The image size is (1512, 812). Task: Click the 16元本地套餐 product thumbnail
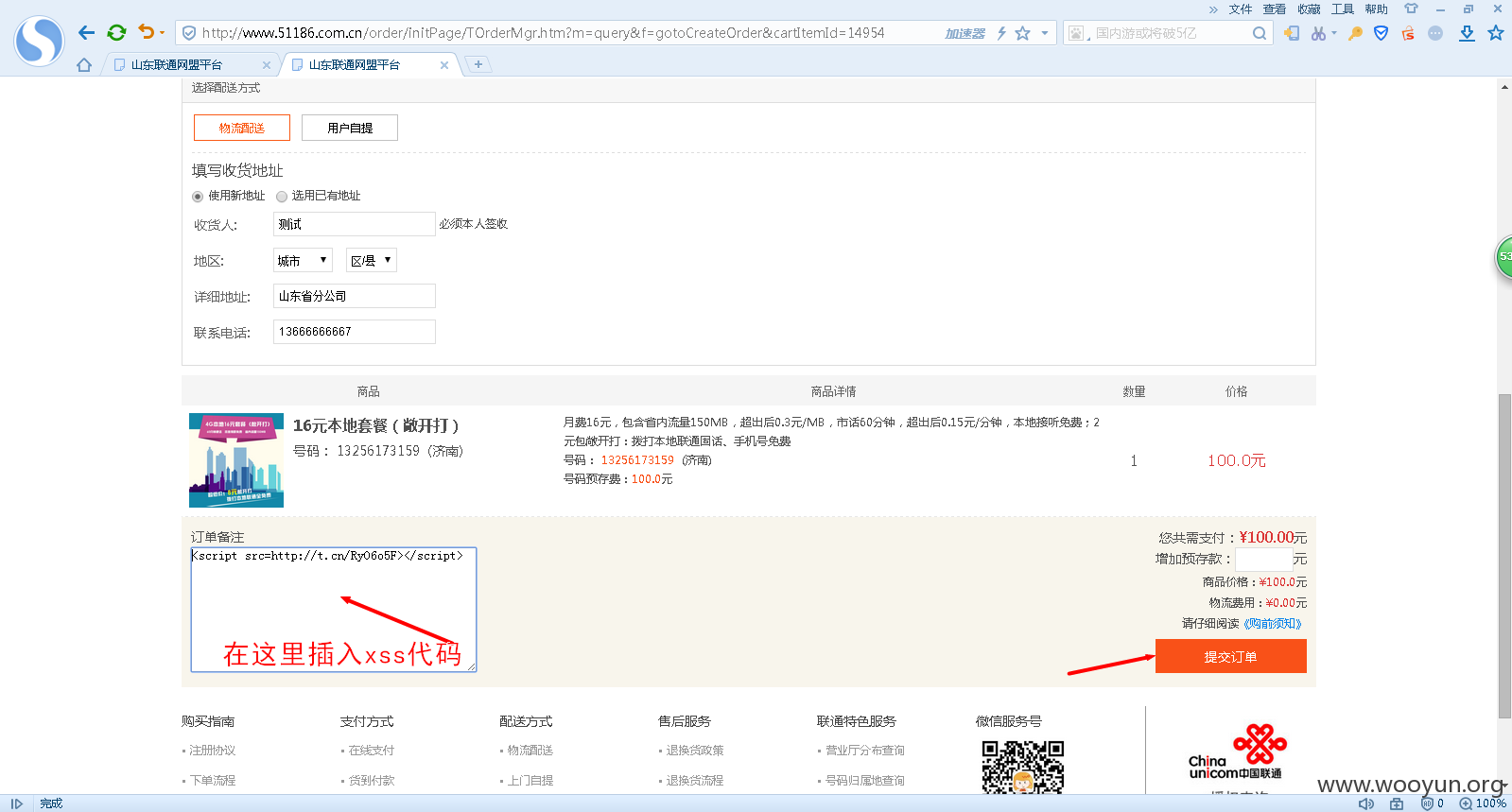[236, 460]
